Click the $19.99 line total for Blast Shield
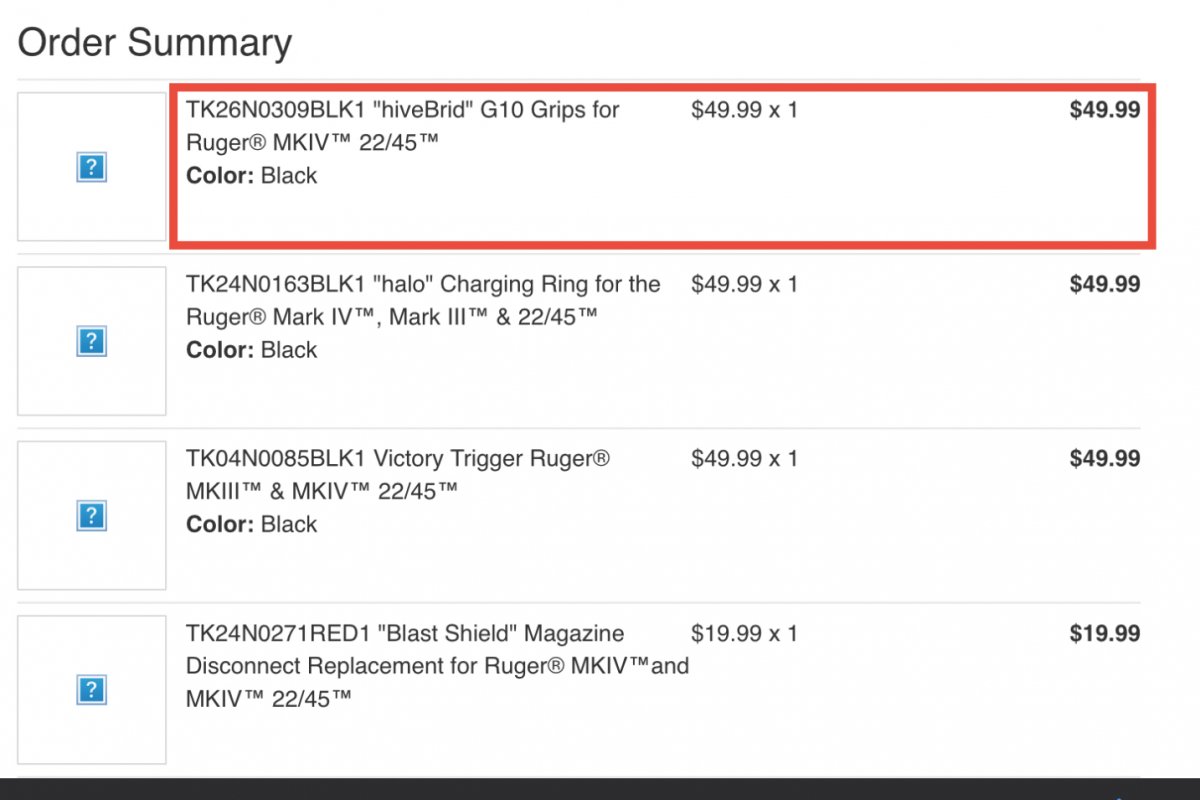 tap(1105, 634)
